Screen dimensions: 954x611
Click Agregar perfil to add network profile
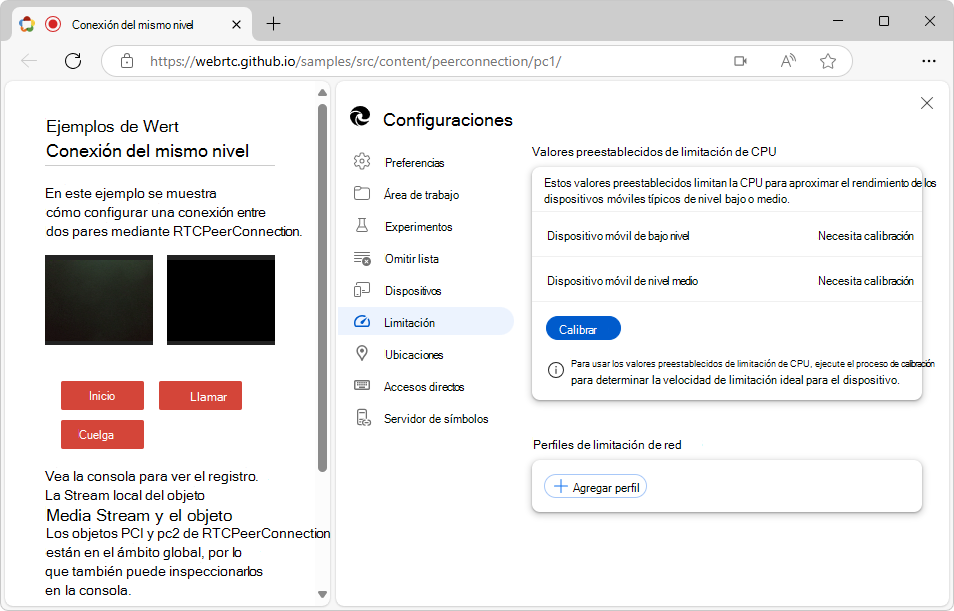tap(595, 486)
